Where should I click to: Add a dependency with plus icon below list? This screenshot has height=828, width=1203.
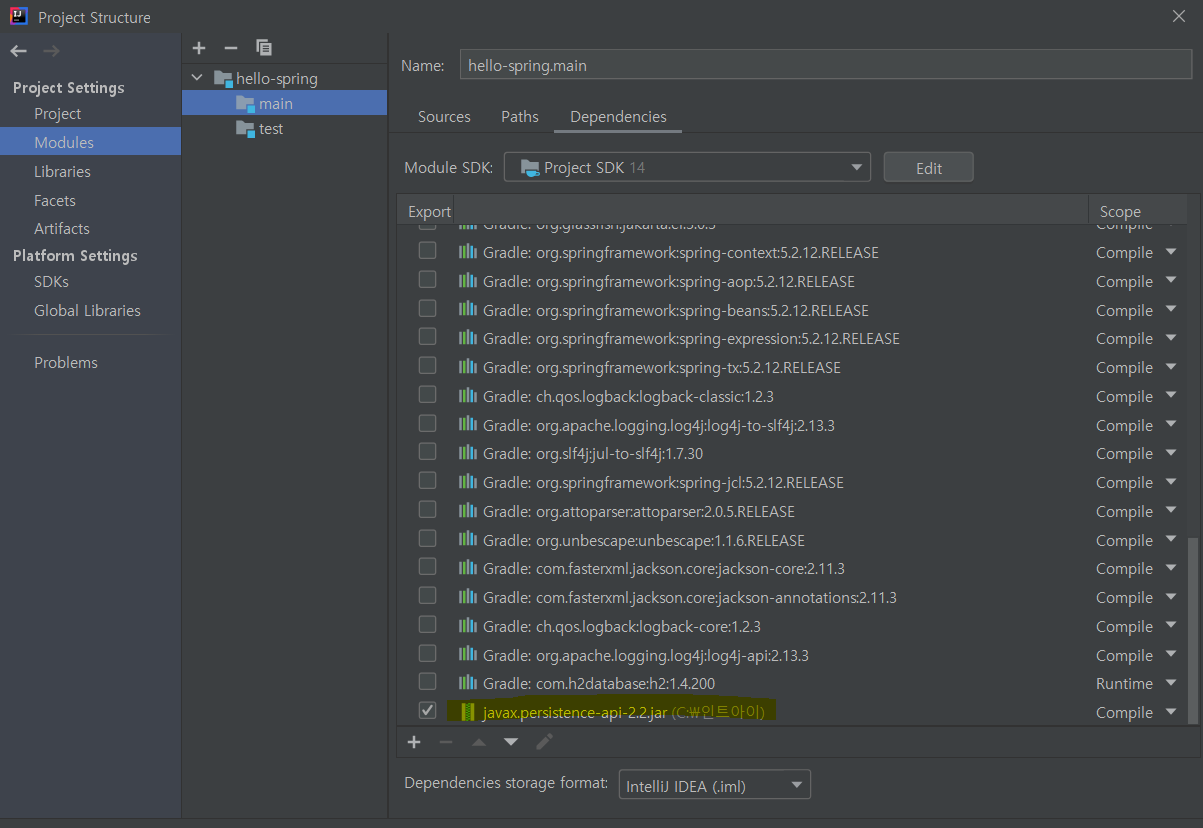click(x=414, y=742)
